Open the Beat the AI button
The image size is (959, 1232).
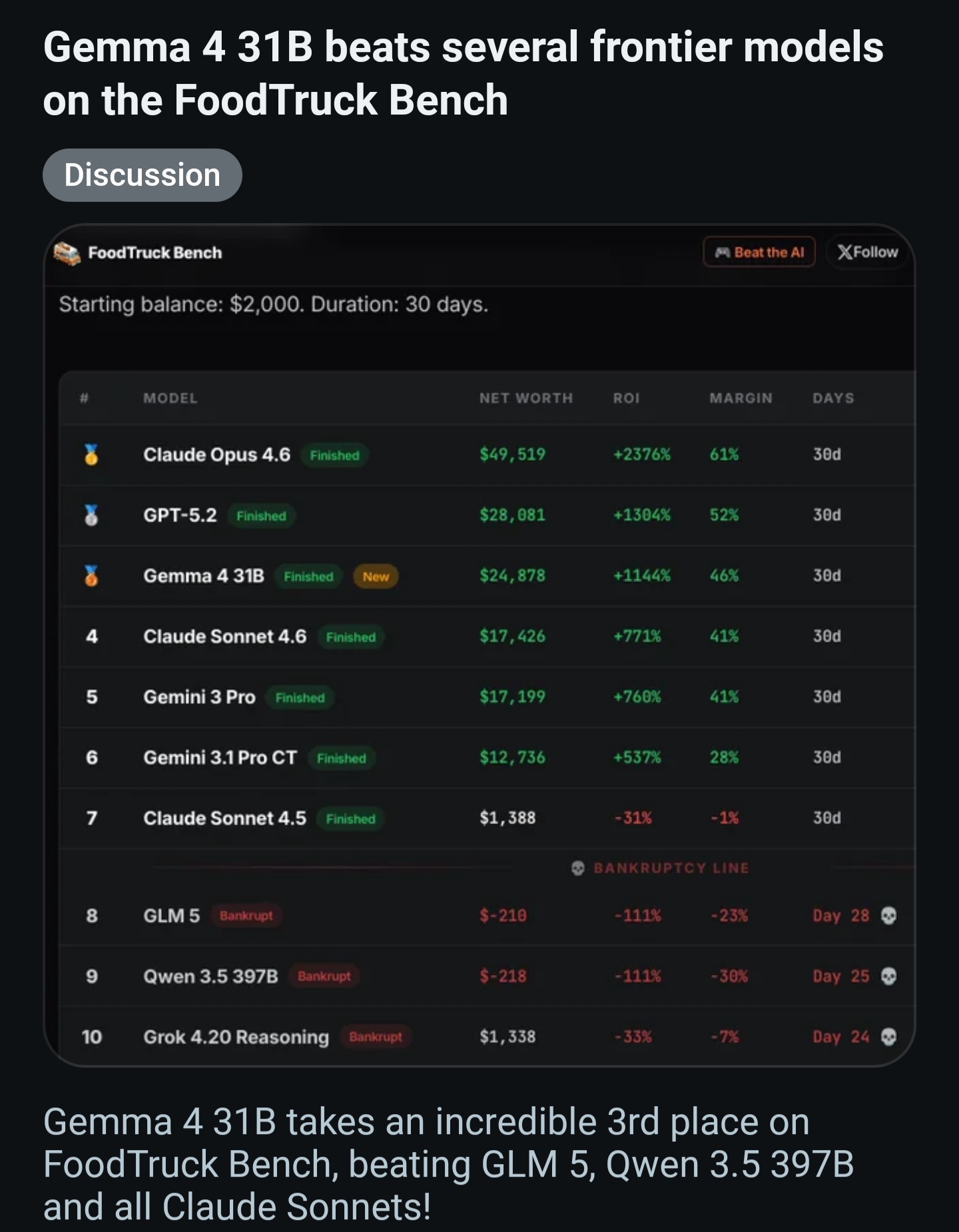point(759,252)
